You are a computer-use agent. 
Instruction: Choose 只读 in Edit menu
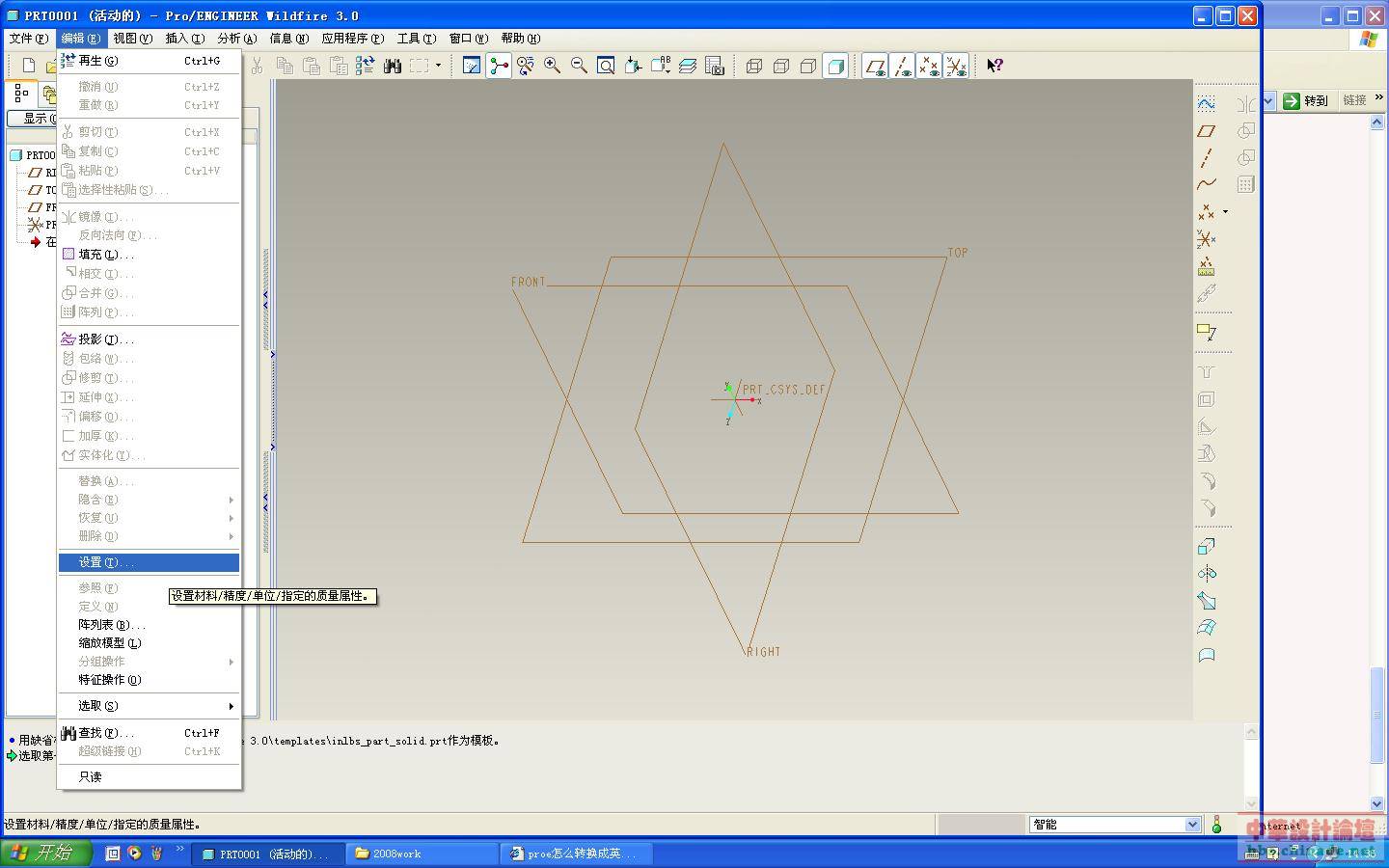(x=149, y=777)
